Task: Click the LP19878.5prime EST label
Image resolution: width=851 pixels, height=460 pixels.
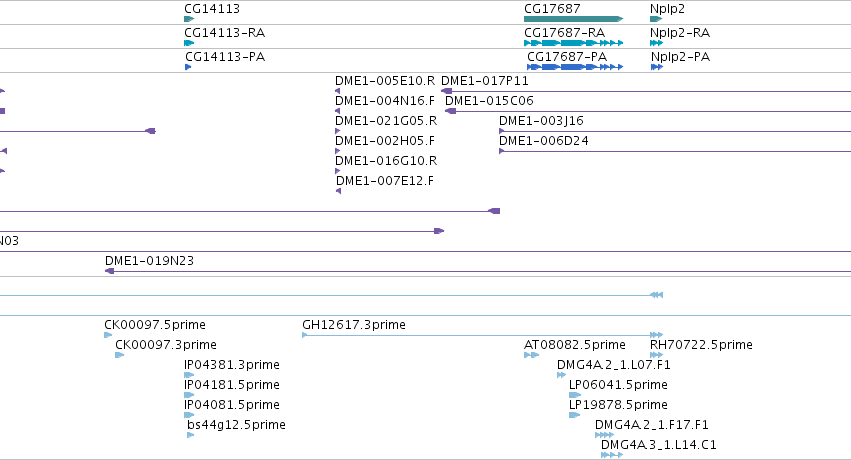Action: pos(618,405)
